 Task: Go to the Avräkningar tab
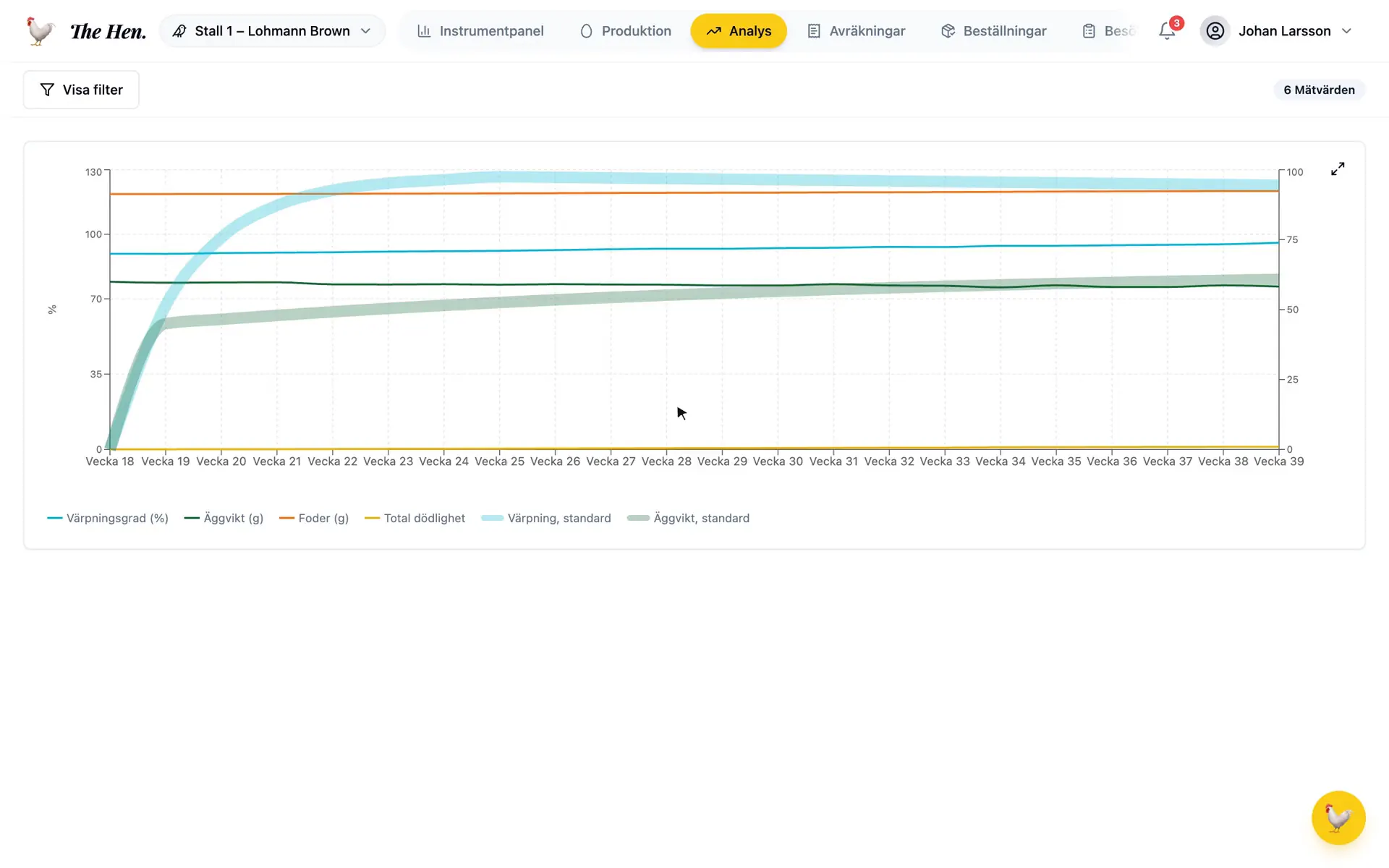click(857, 31)
